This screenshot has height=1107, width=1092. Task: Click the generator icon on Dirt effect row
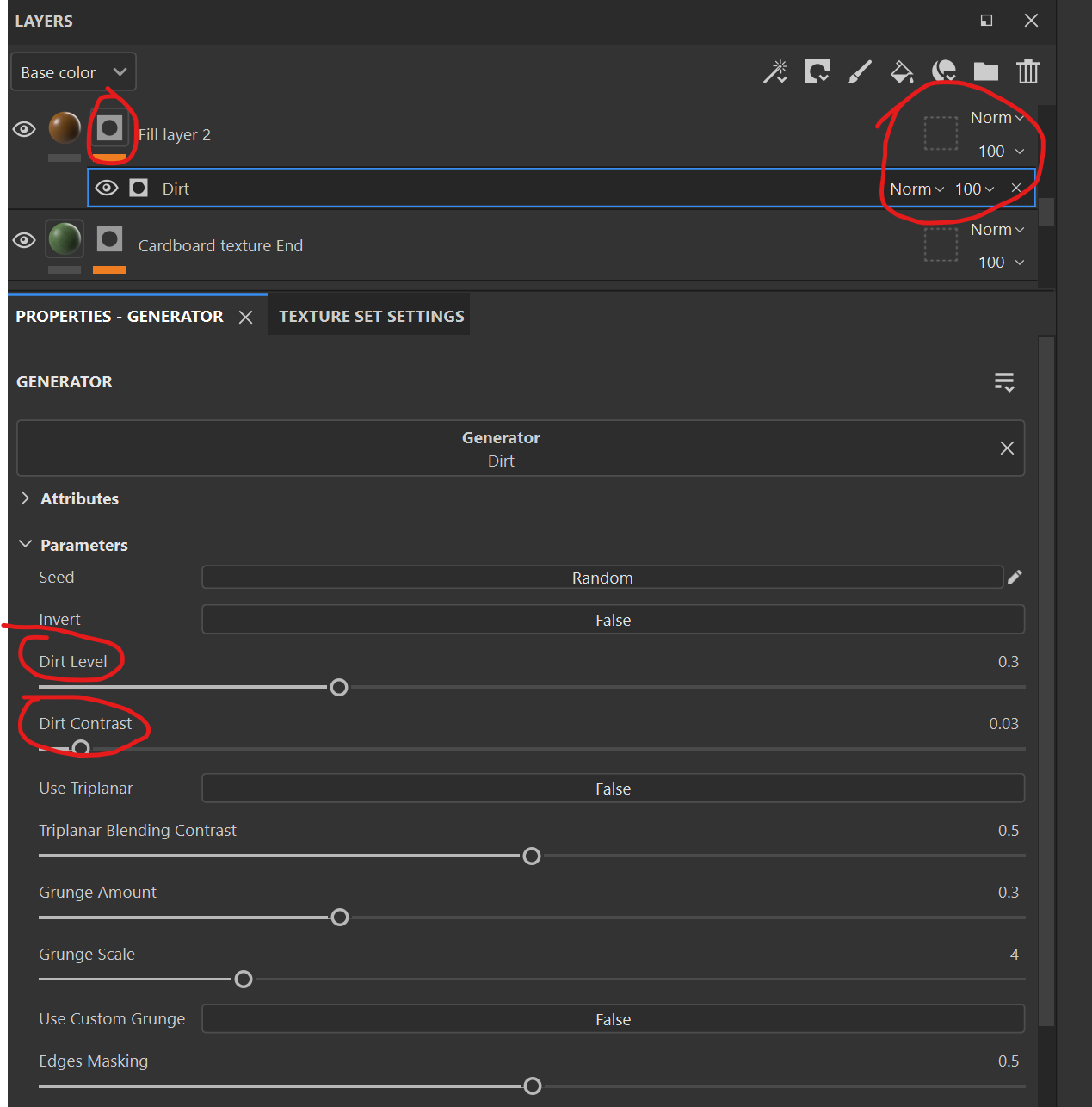tap(139, 188)
